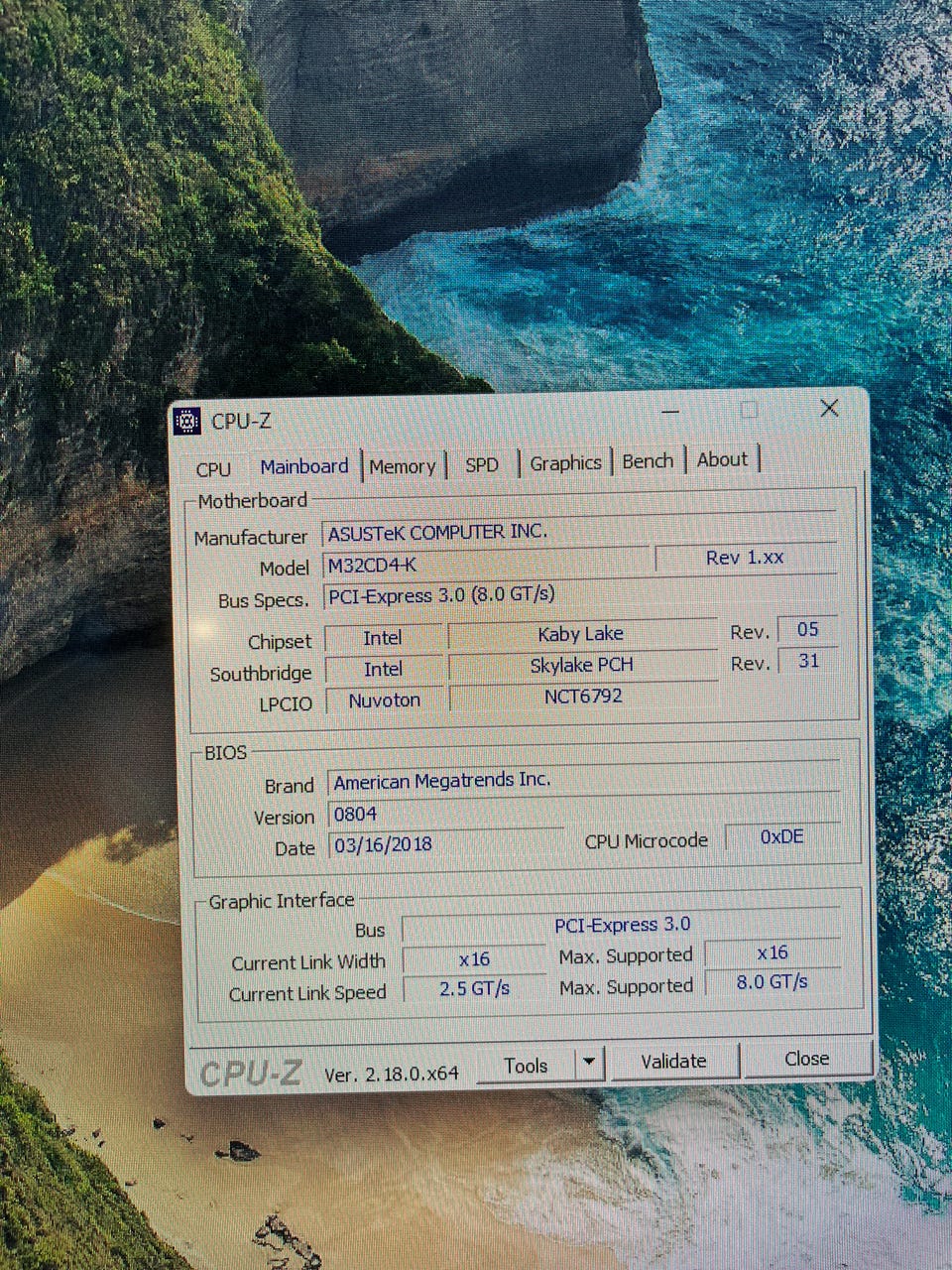The height and width of the screenshot is (1270, 952).
Task: Close CPU-Z using the title bar X
Action: [829, 408]
